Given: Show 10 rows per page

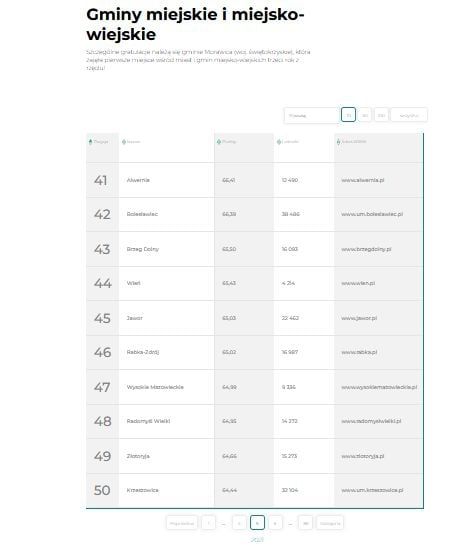Looking at the screenshot, I should (348, 115).
